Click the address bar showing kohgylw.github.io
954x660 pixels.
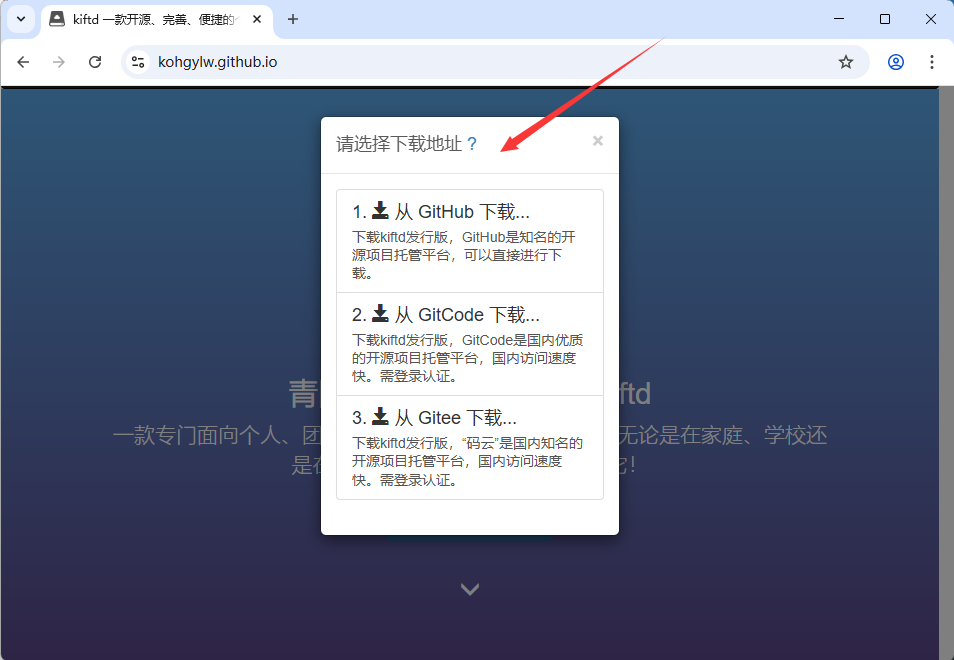point(493,62)
